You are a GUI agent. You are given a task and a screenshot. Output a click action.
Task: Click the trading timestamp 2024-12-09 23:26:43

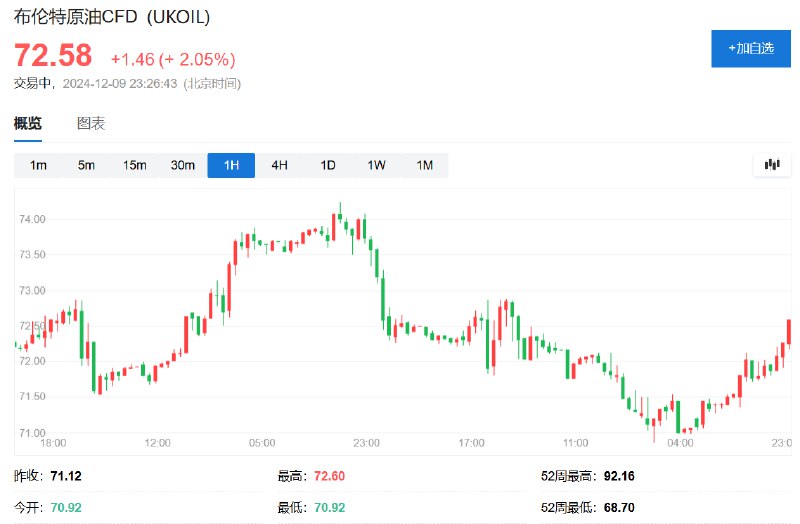point(120,83)
